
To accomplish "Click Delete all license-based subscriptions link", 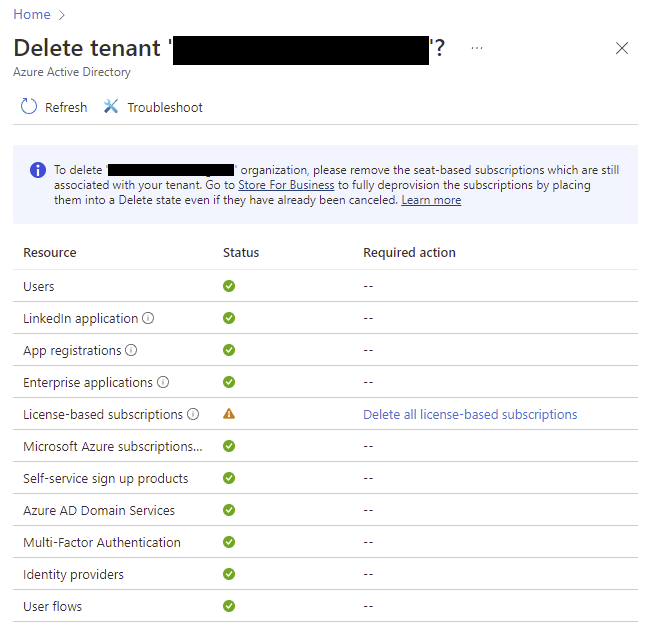I will click(470, 414).
